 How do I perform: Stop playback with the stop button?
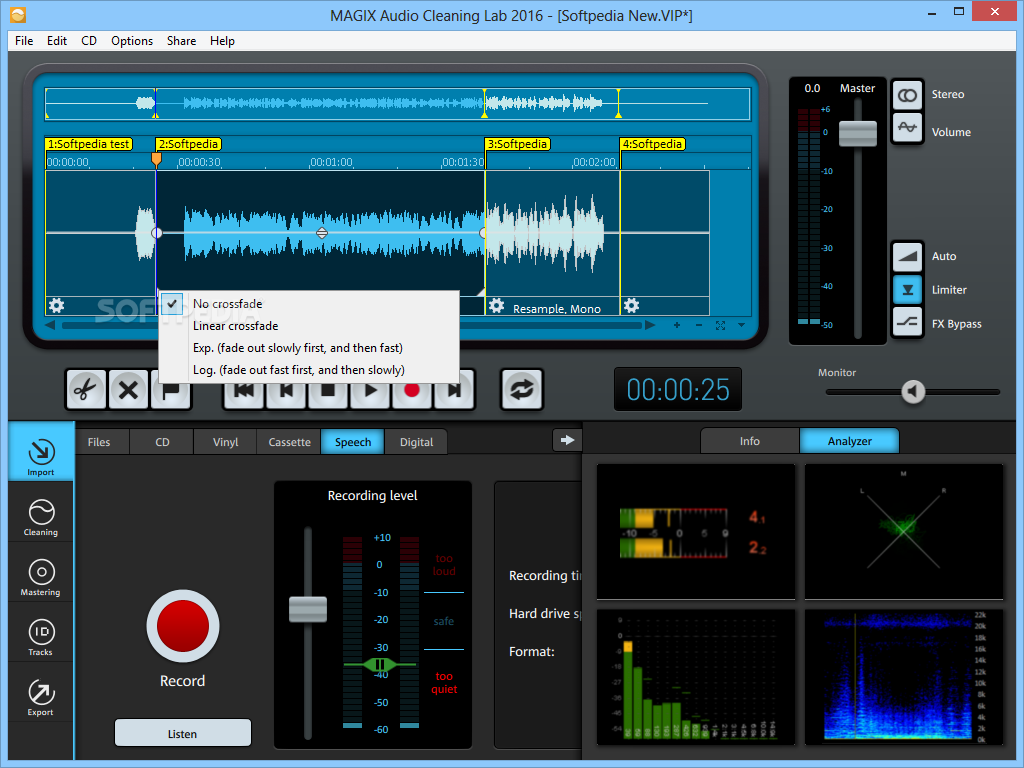click(328, 391)
